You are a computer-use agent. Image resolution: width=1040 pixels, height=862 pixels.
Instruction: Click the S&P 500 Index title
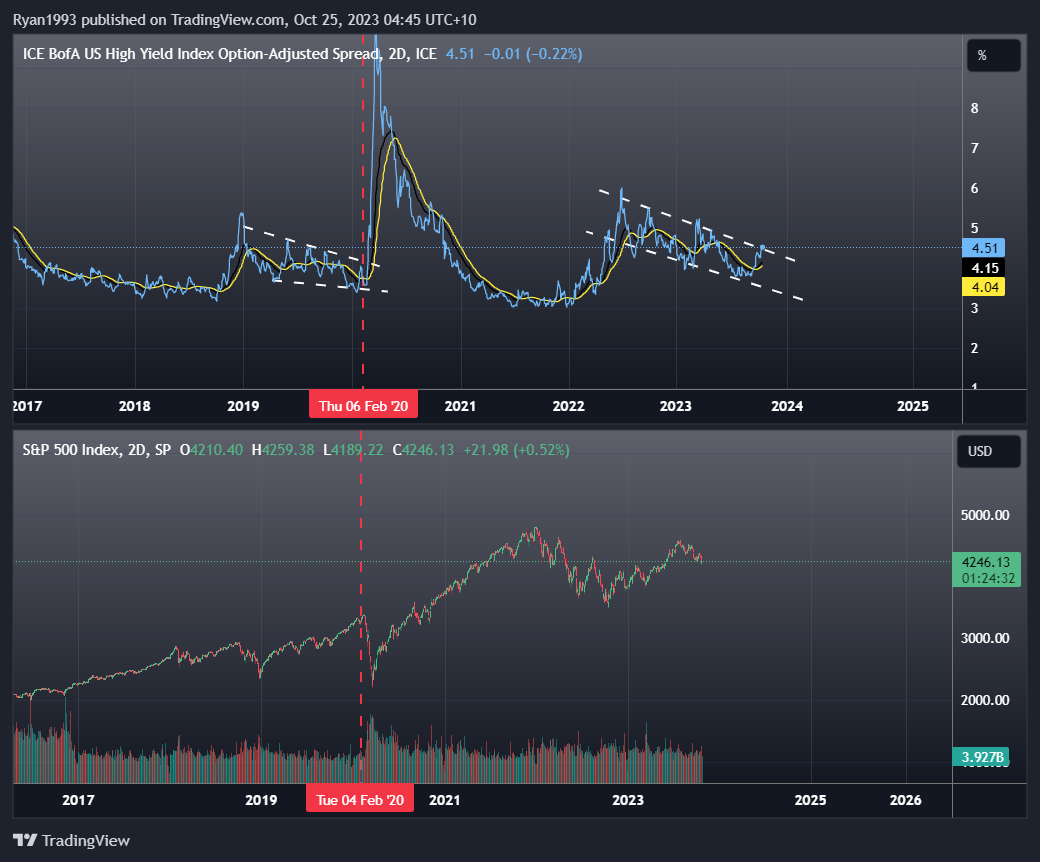(x=97, y=450)
